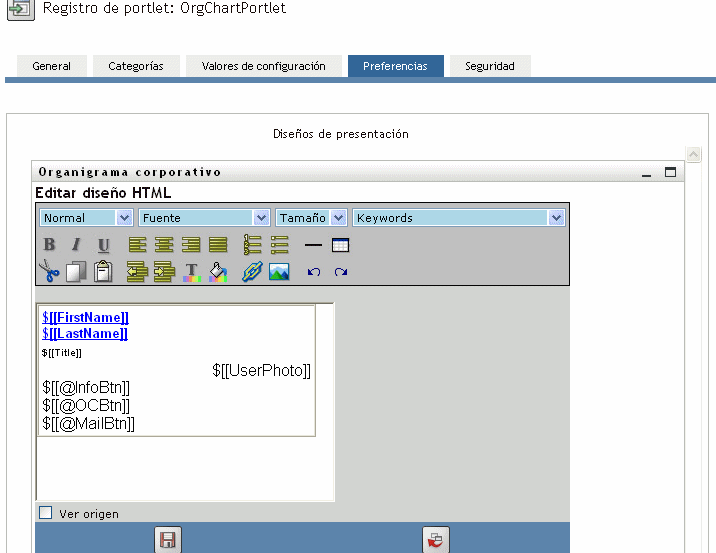
Task: Revert layout changes with red arrow icon
Action: 436,540
